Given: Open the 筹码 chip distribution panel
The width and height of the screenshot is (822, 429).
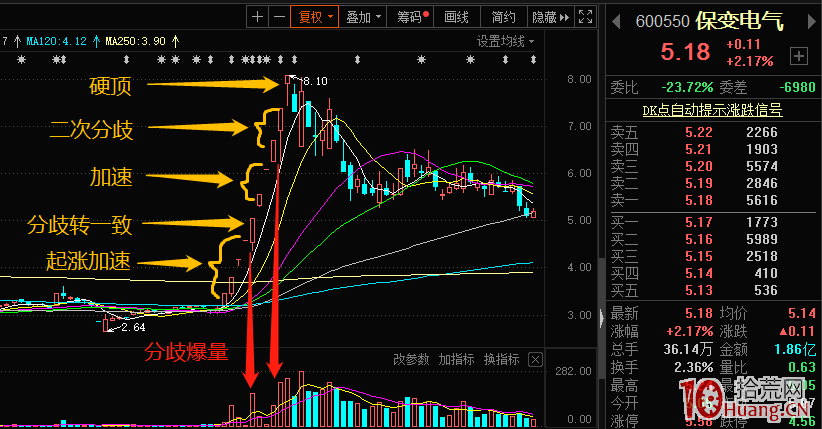Looking at the screenshot, I should (x=412, y=17).
